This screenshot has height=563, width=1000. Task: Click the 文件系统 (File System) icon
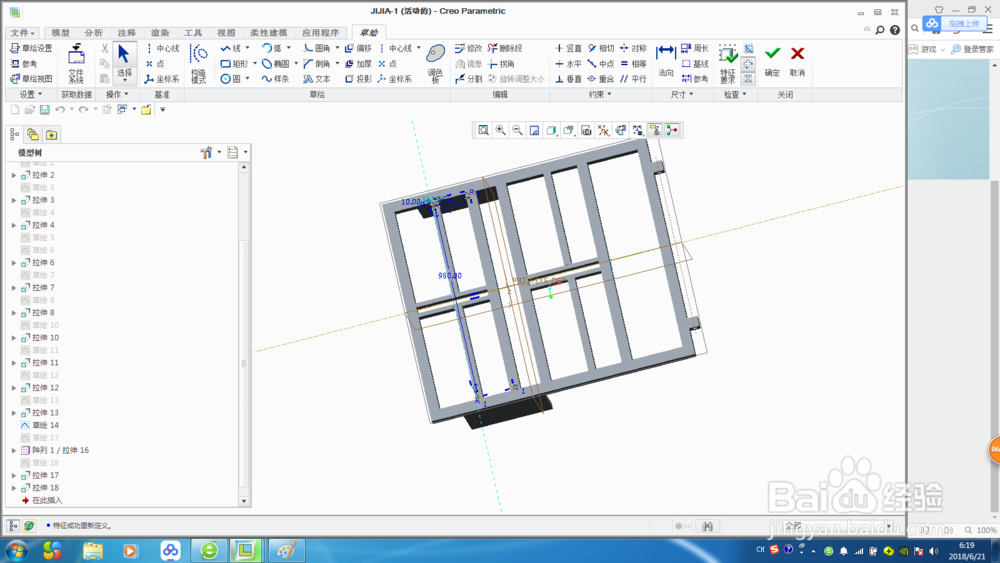[x=76, y=64]
